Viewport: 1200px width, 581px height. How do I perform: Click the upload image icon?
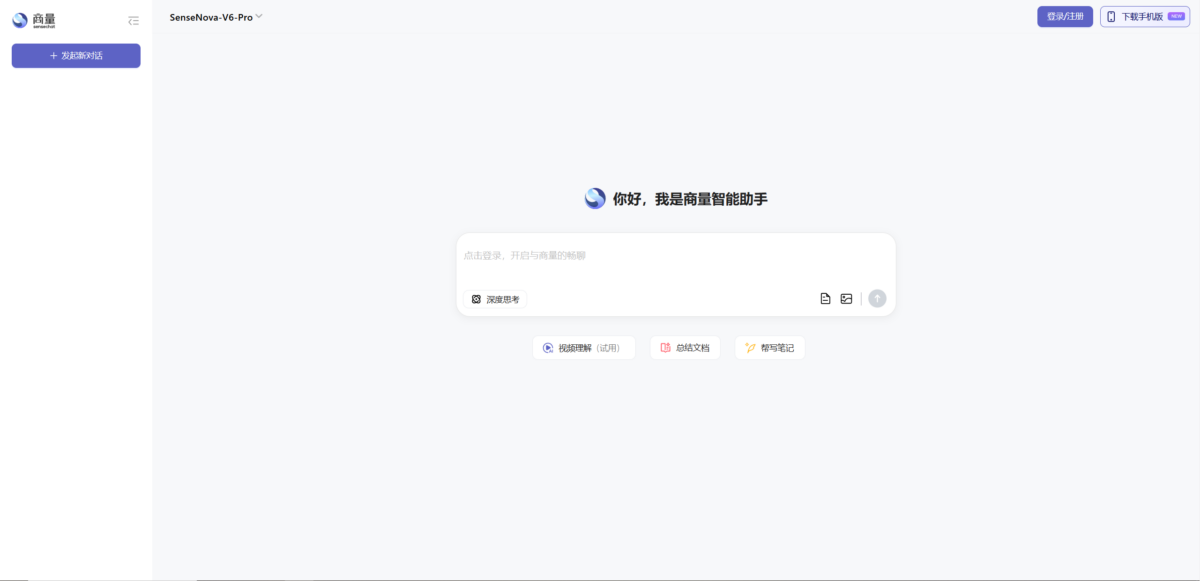coord(846,299)
